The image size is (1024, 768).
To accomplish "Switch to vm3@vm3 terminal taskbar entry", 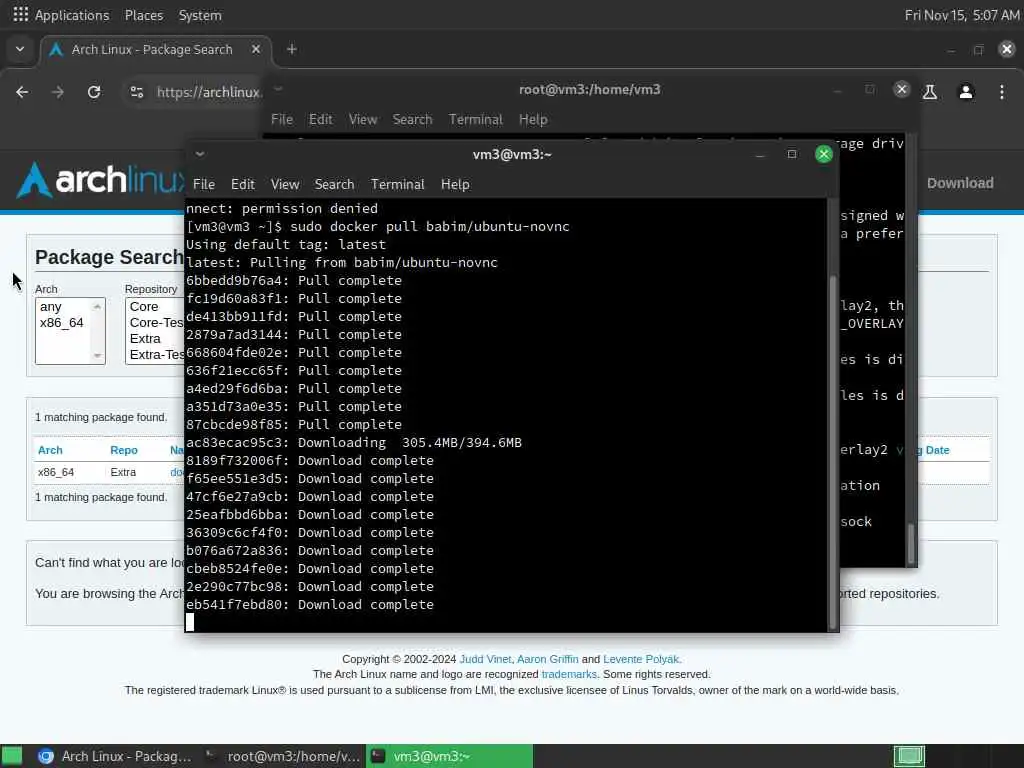I will pos(449,756).
